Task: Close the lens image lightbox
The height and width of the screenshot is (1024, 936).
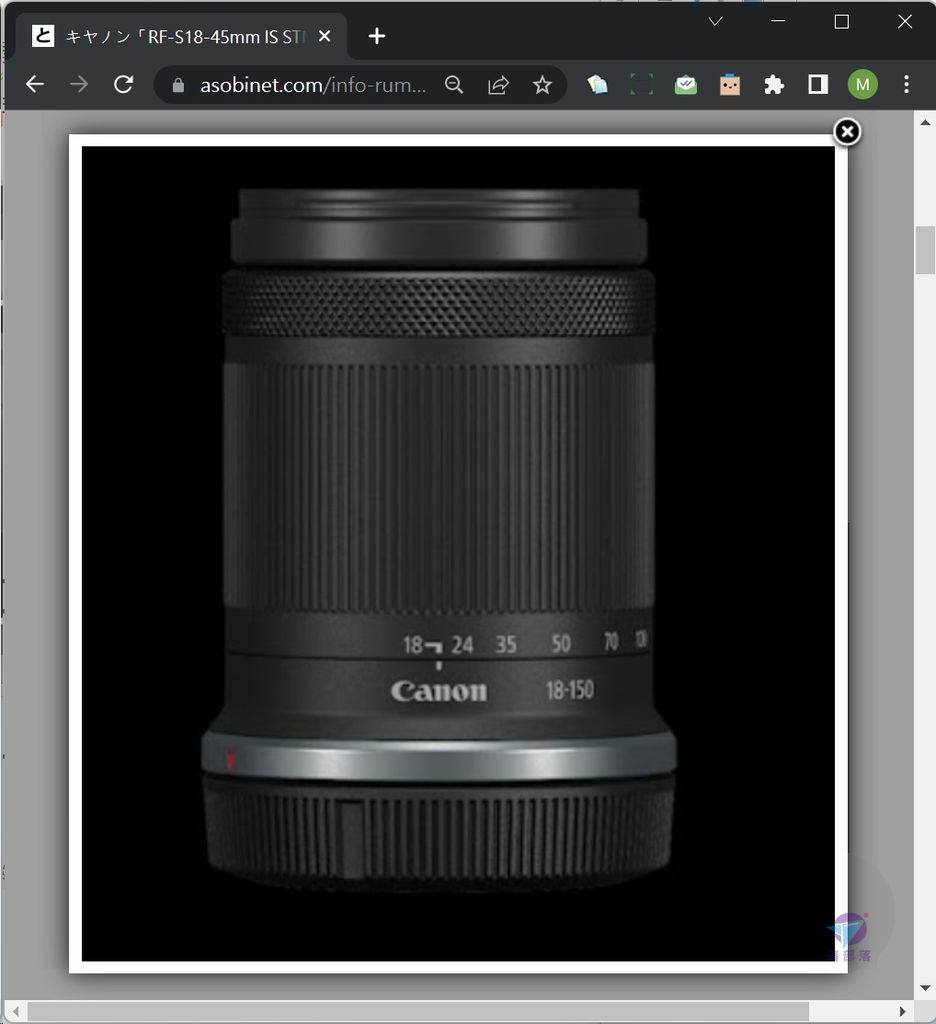Action: click(x=847, y=133)
